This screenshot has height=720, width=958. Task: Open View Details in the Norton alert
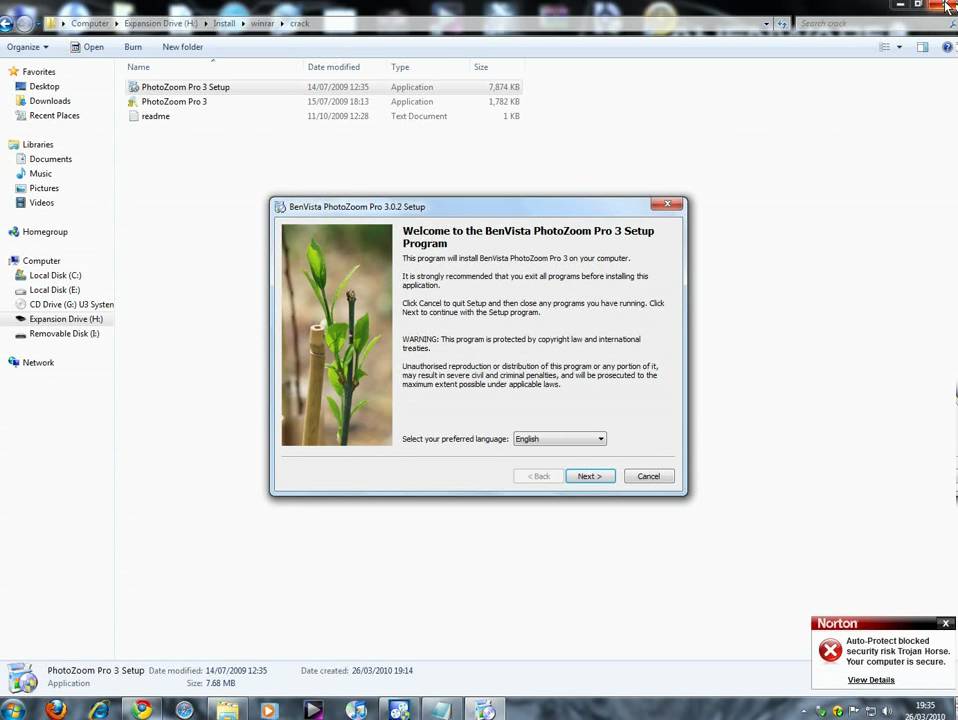(871, 680)
